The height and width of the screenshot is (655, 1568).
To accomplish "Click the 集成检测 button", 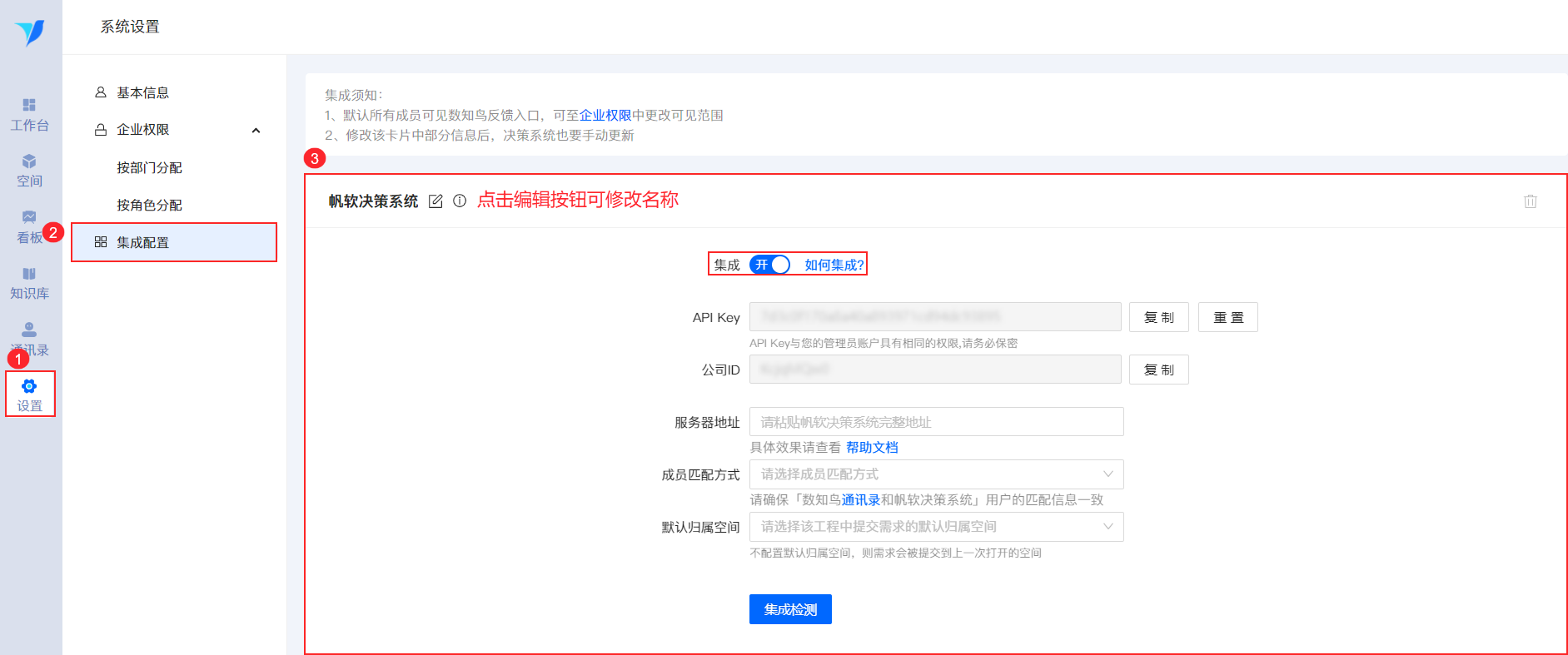I will pos(790,609).
